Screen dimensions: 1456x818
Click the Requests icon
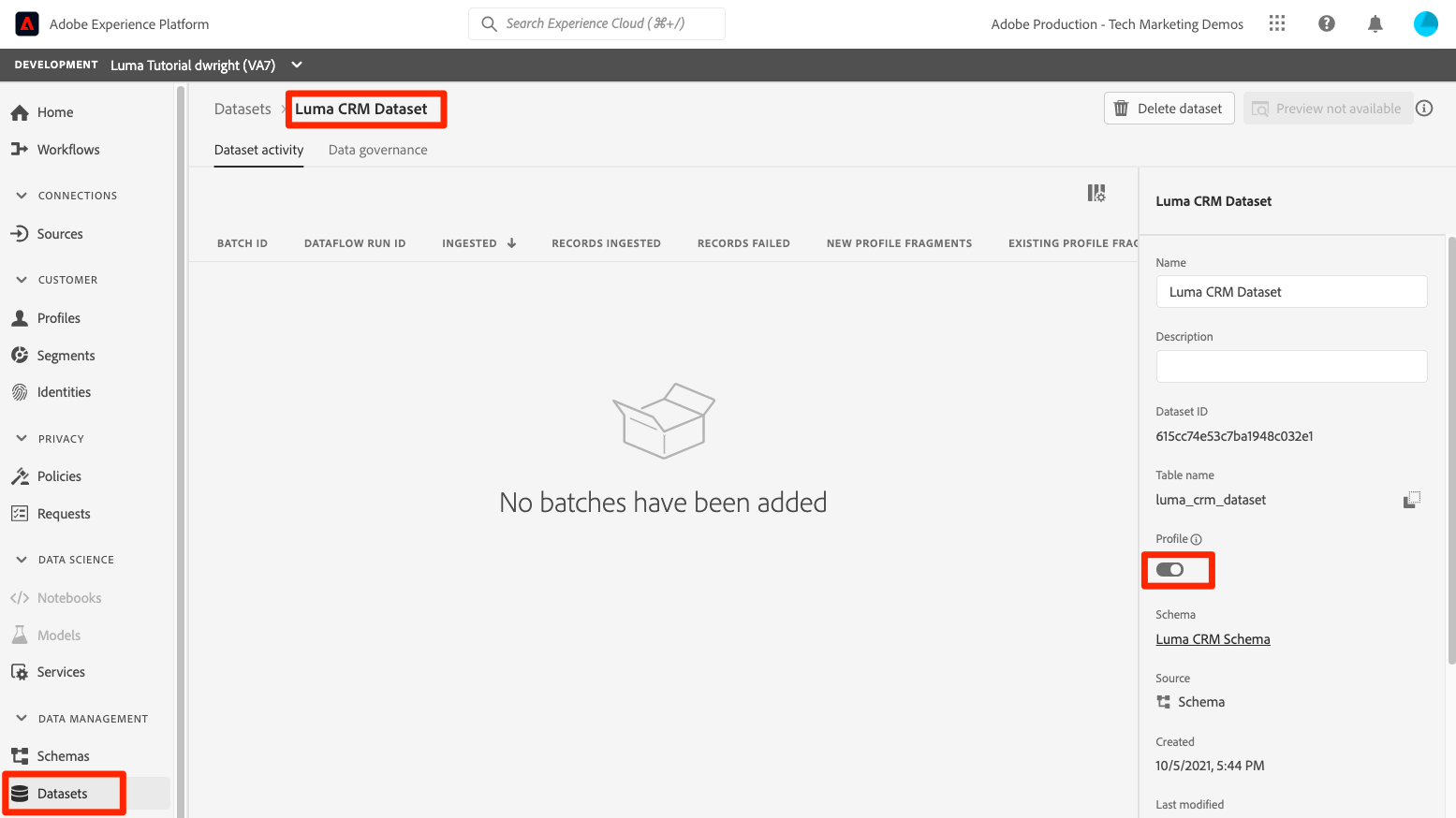click(20, 514)
